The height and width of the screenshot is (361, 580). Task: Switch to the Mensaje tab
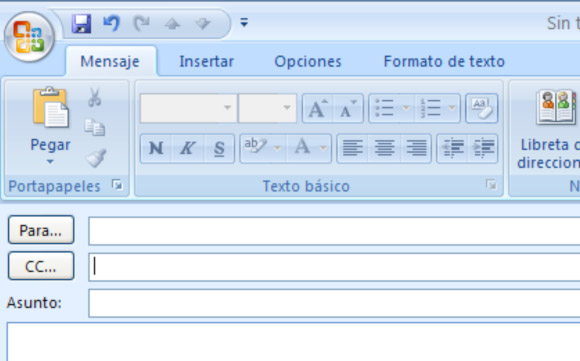pos(110,61)
